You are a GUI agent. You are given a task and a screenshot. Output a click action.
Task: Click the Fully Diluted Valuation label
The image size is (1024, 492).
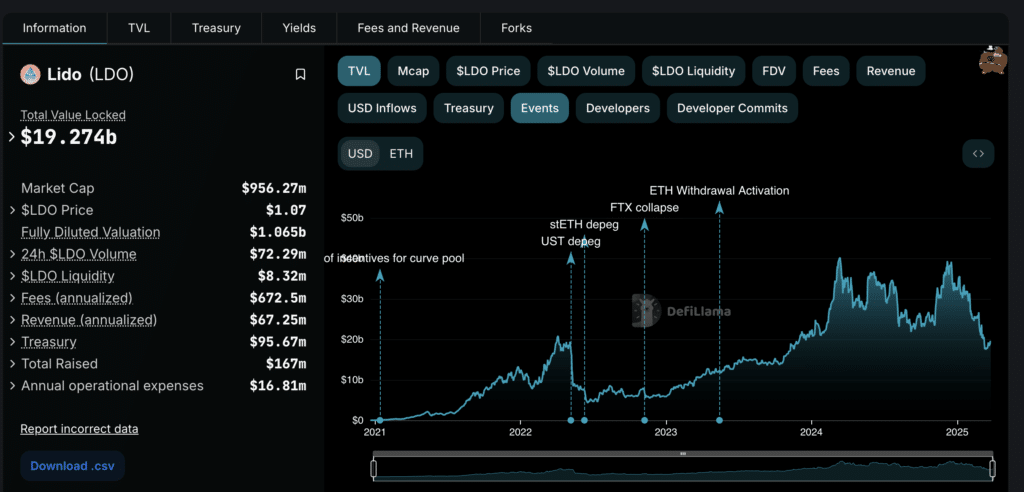91,232
